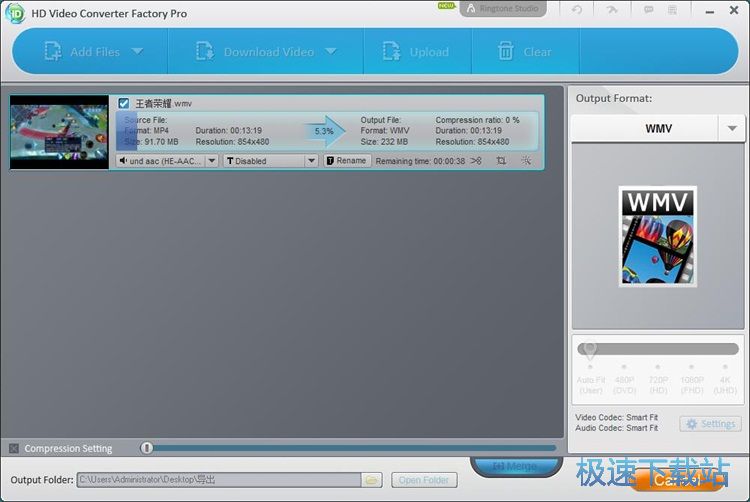Click the scissors clip icon
This screenshot has width=750, height=502.
[x=476, y=161]
